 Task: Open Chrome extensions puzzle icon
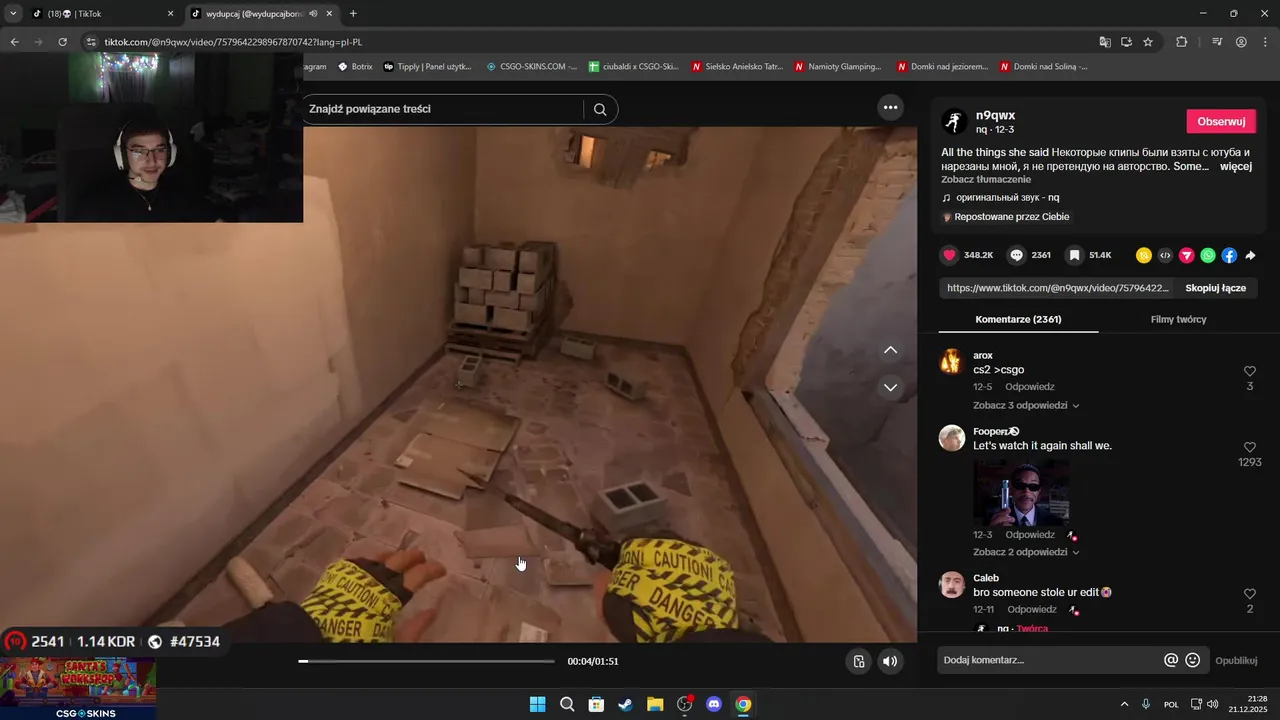pos(1182,42)
